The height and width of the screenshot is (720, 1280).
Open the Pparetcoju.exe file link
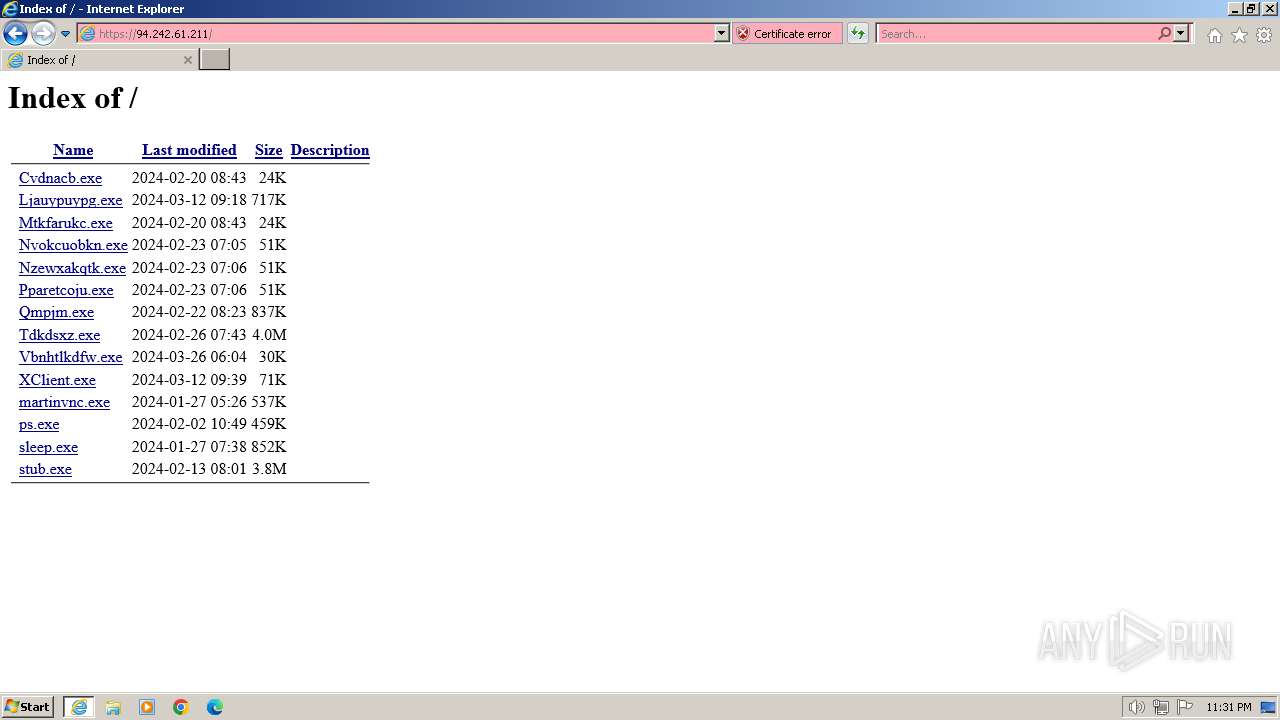66,290
